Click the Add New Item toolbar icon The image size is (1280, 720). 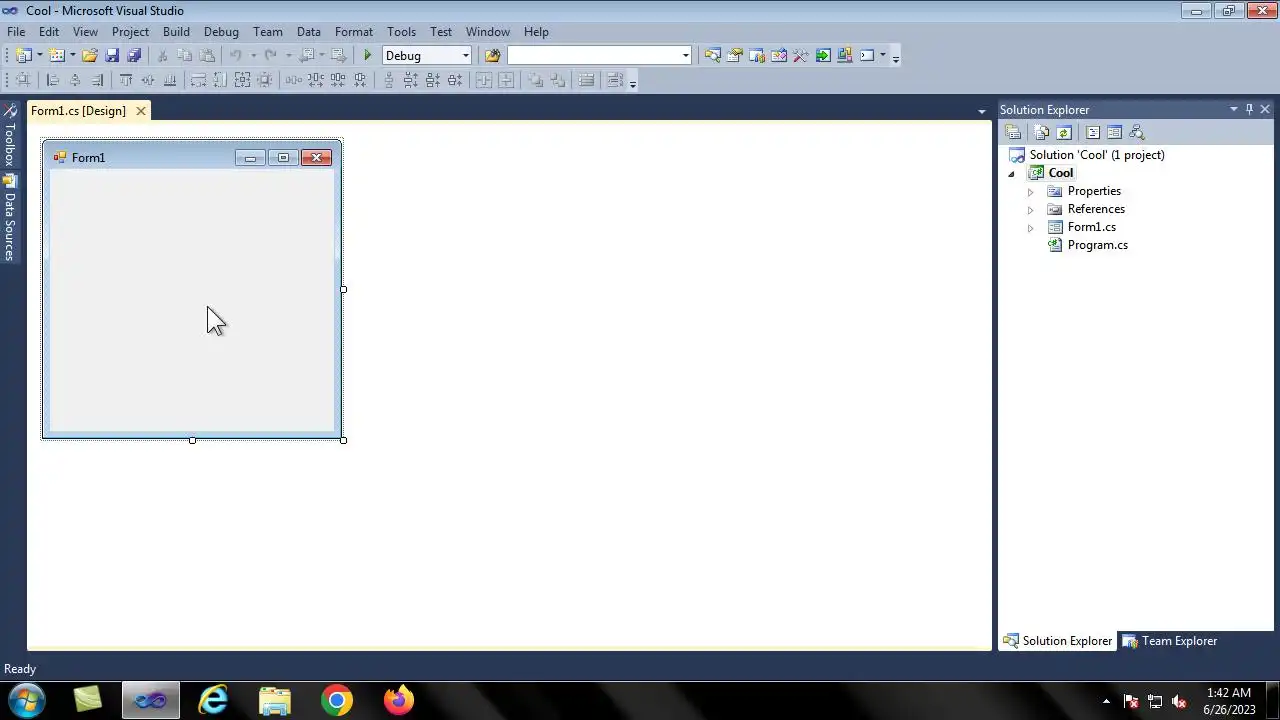pos(57,56)
